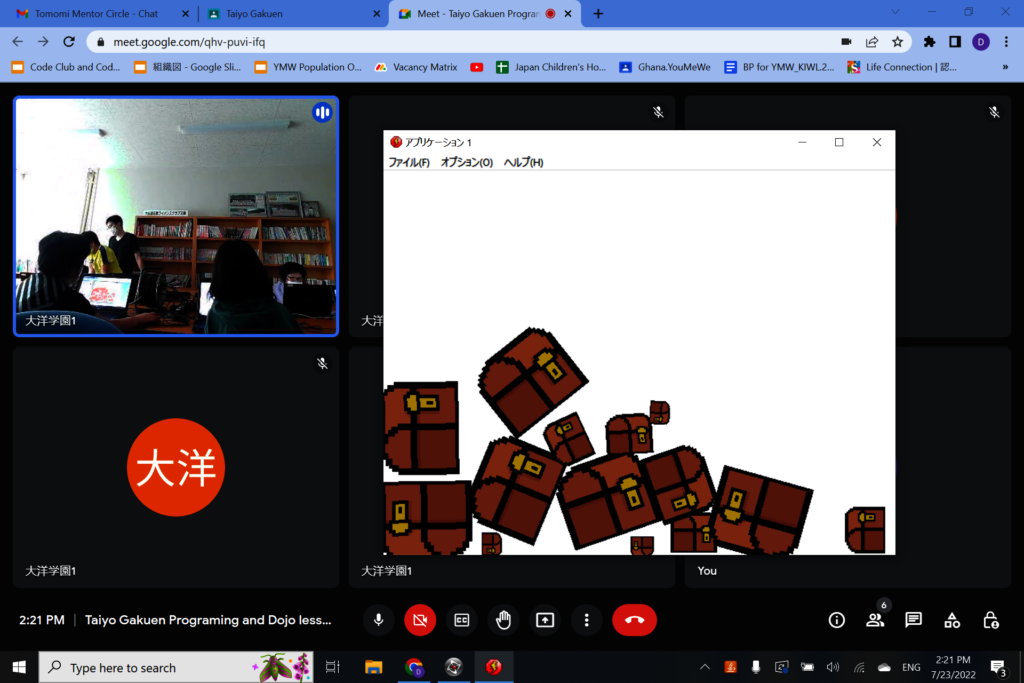The height and width of the screenshot is (683, 1024).
Task: Open the clock showing 2:21 PM 7/23/2022
Action: pos(953,667)
